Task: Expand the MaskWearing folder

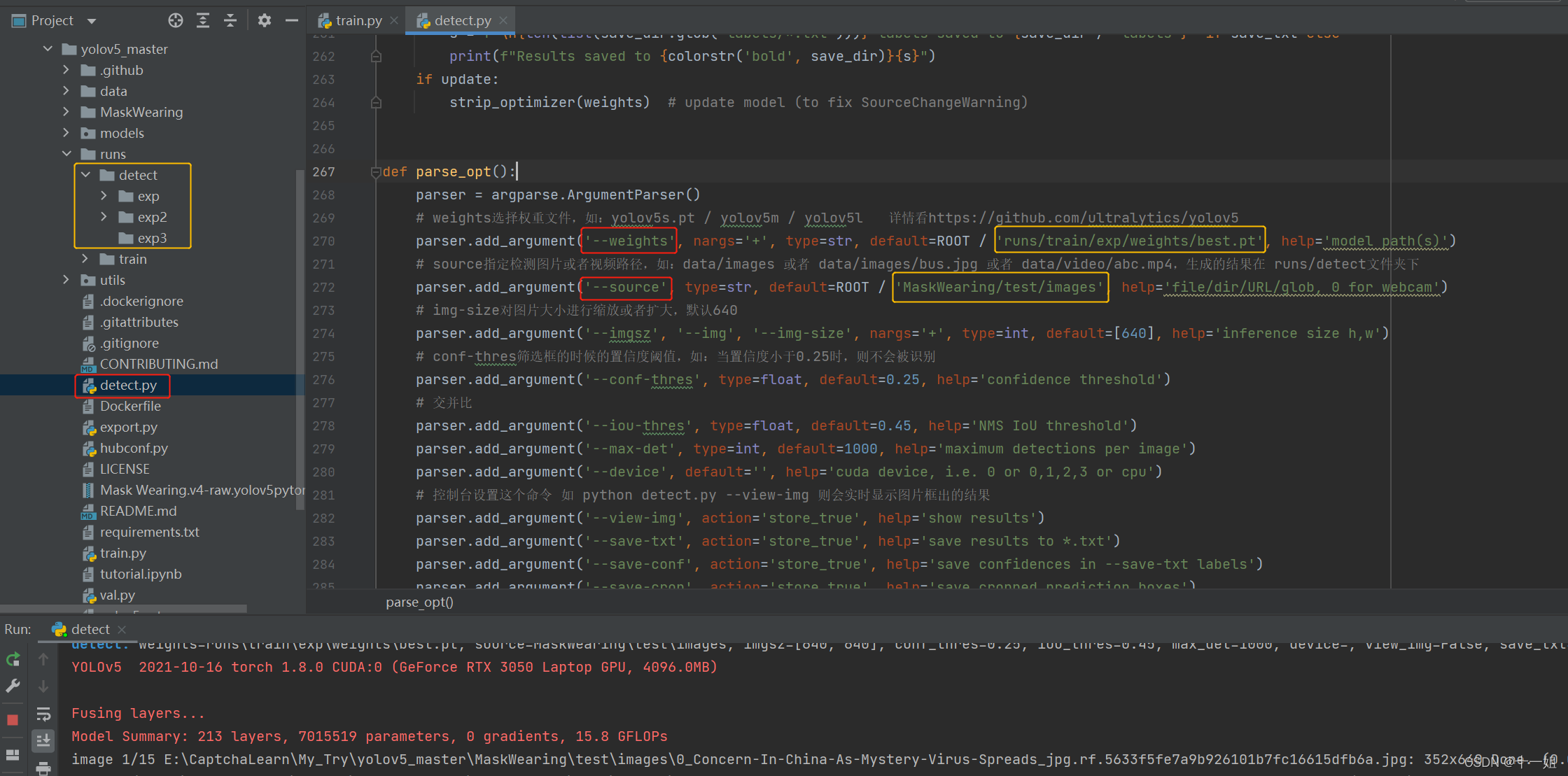Action: point(66,112)
